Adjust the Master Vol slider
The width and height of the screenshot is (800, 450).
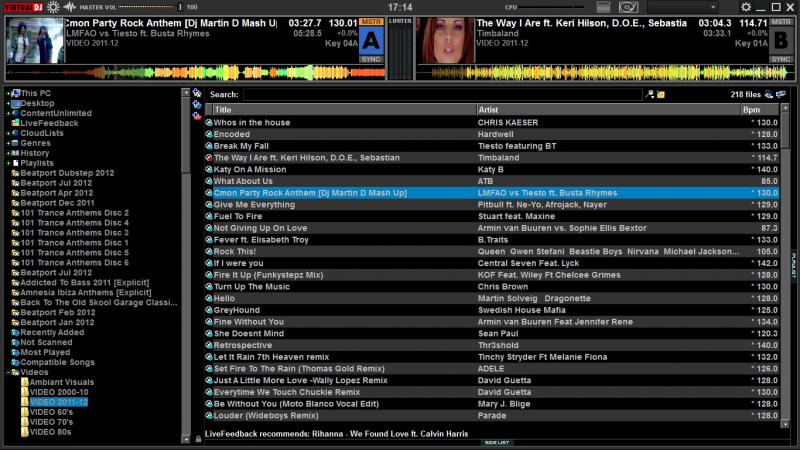tap(150, 7)
